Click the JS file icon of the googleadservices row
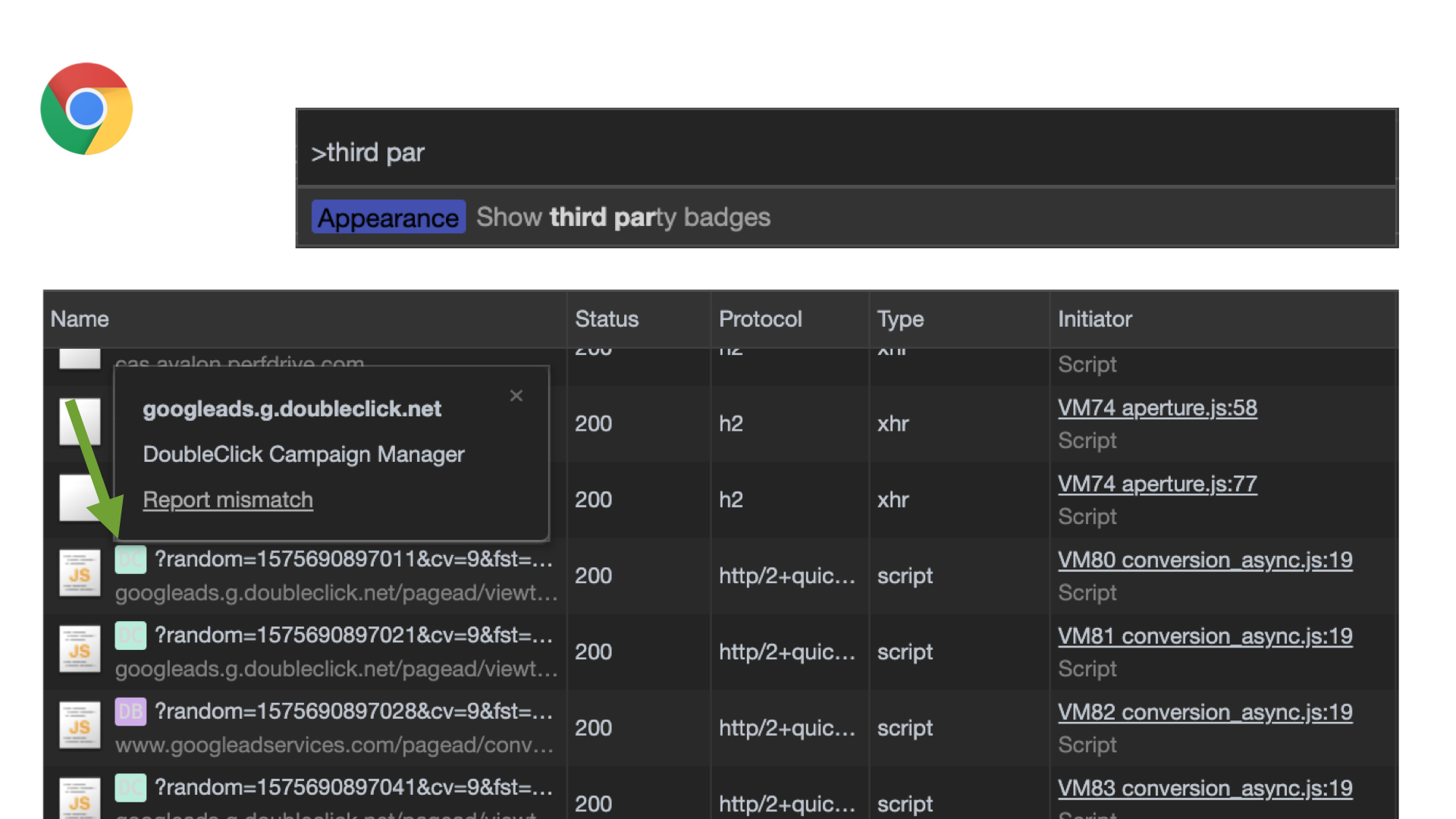 [x=80, y=726]
